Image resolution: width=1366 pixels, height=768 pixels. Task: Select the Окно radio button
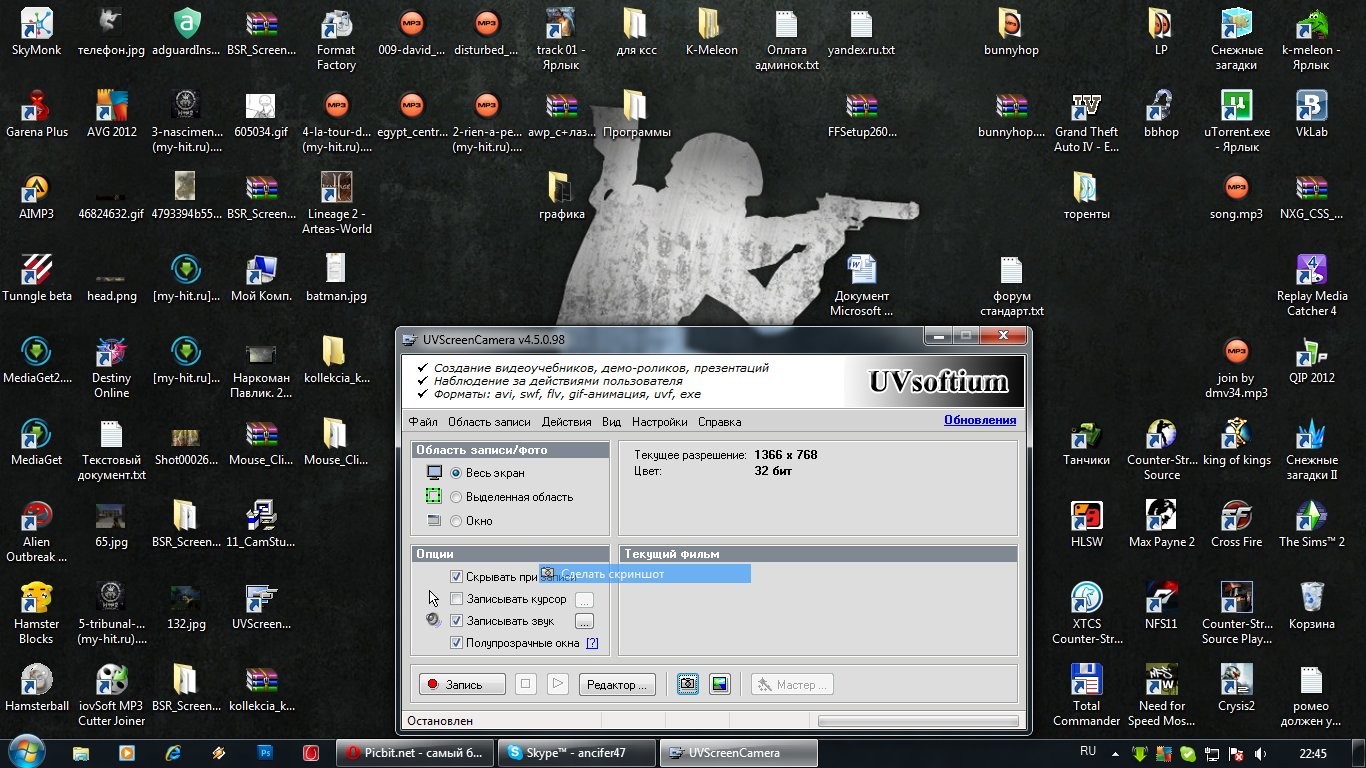[456, 521]
